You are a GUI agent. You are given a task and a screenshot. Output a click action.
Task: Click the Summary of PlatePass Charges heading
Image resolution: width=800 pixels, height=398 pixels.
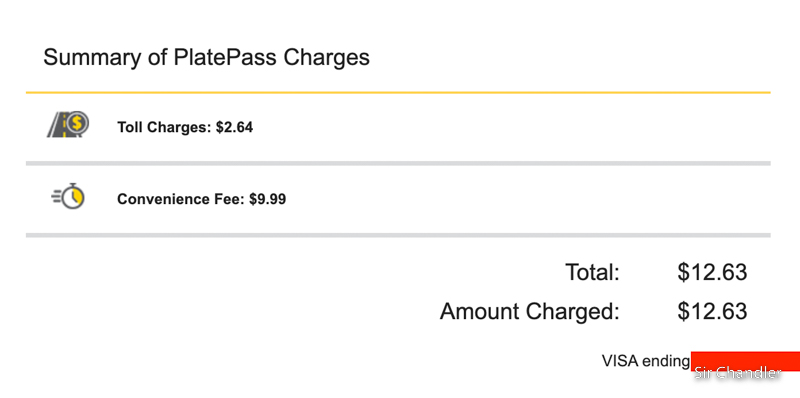206,57
